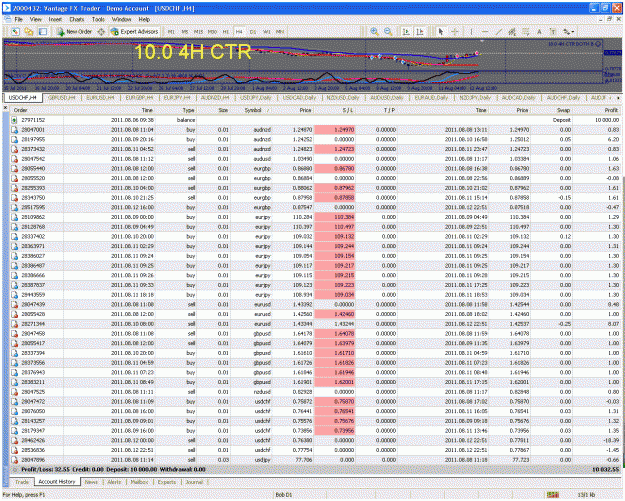Select the H1 timeframe
The height and width of the screenshot is (501, 625).
(226, 32)
